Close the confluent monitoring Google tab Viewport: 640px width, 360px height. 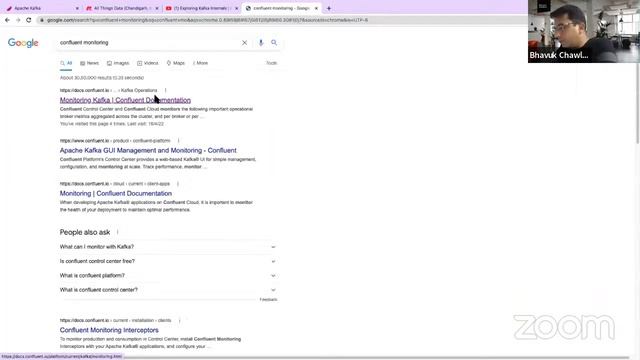coord(316,8)
